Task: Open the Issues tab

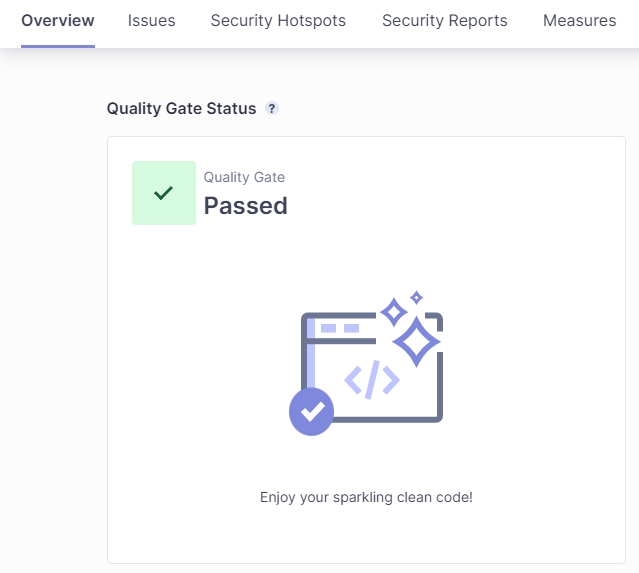Action: [152, 20]
